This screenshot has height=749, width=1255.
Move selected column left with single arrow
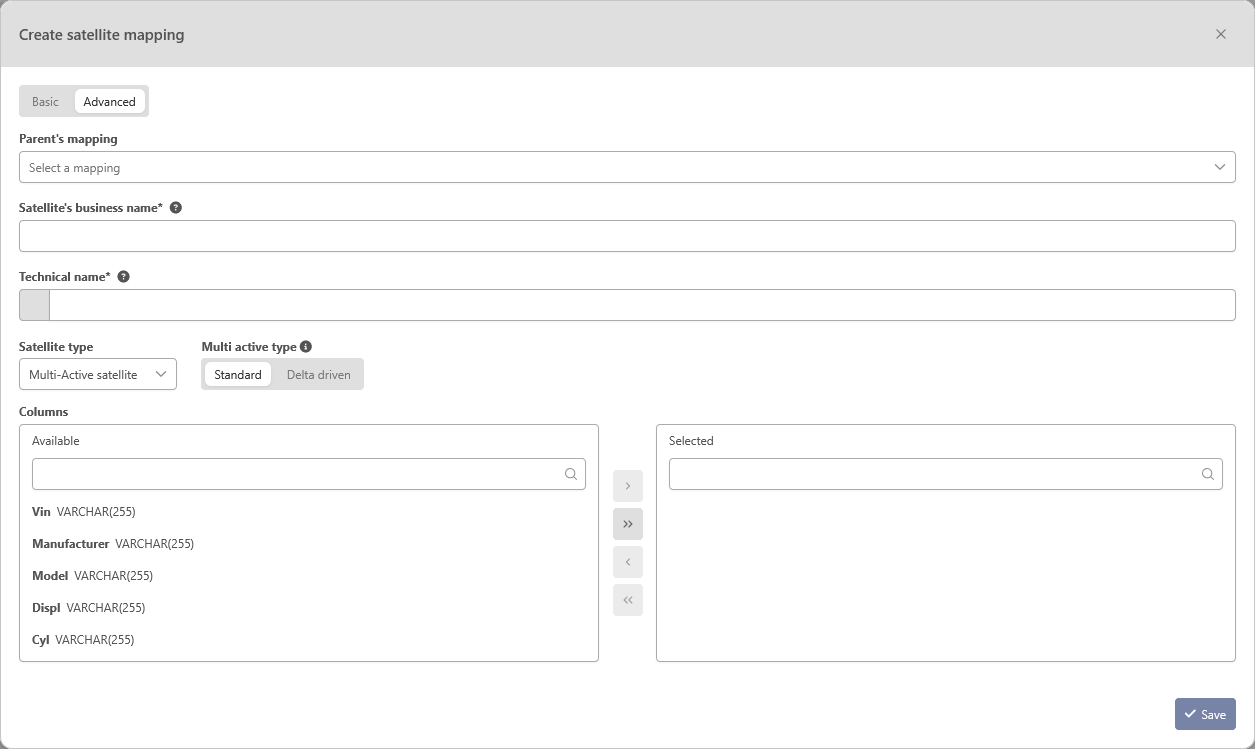628,562
